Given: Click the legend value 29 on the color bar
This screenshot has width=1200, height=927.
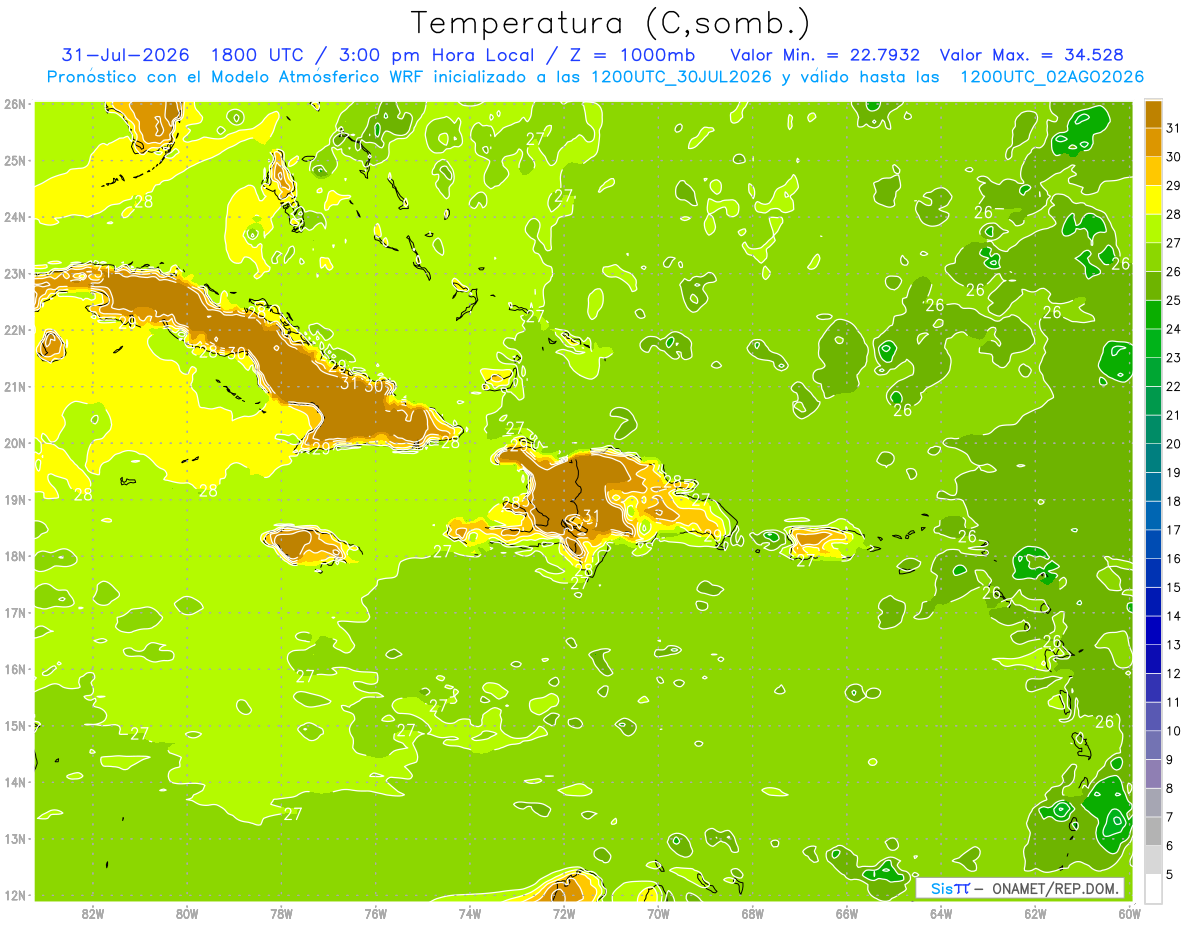Looking at the screenshot, I should tap(1173, 186).
